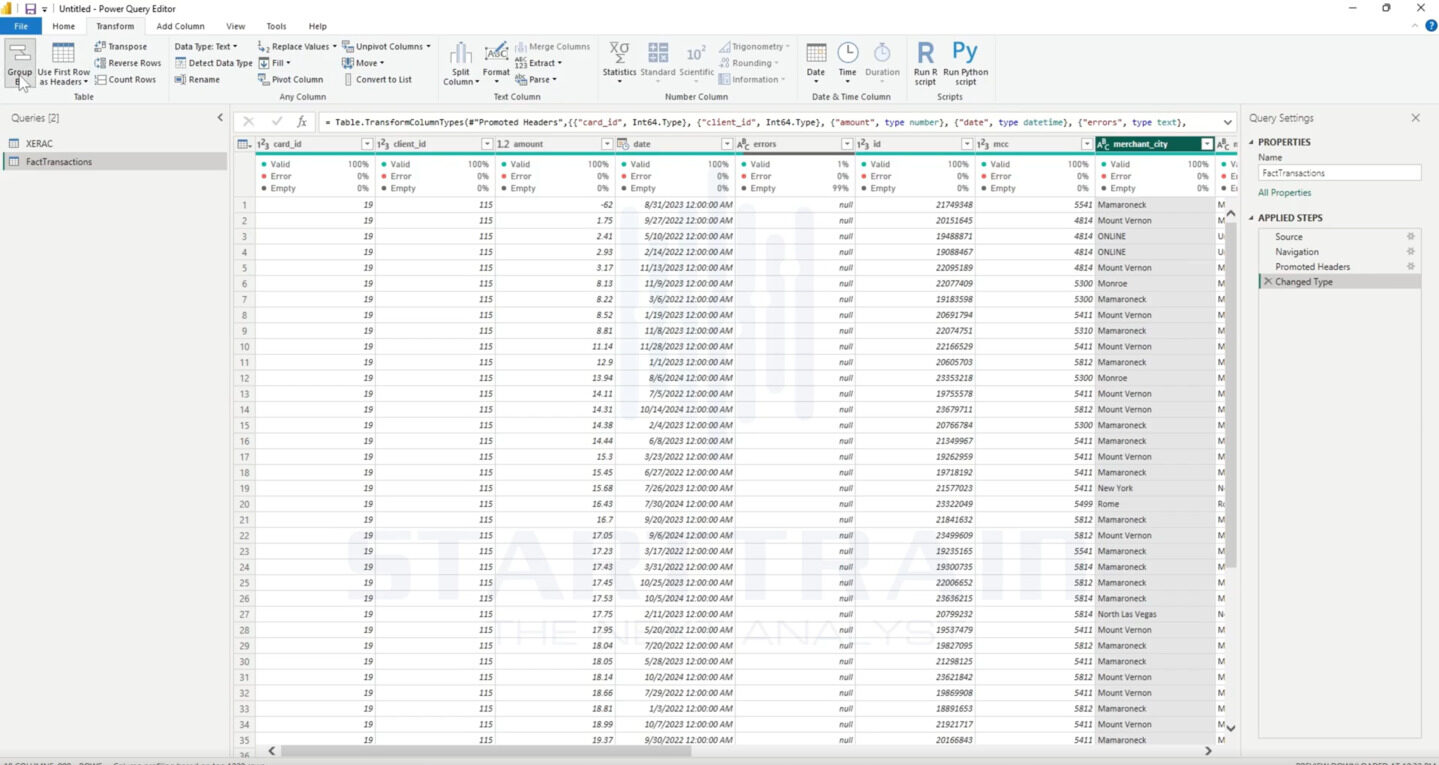Click Count Rows in the Table group
This screenshot has height=765, width=1439.
[x=125, y=79]
